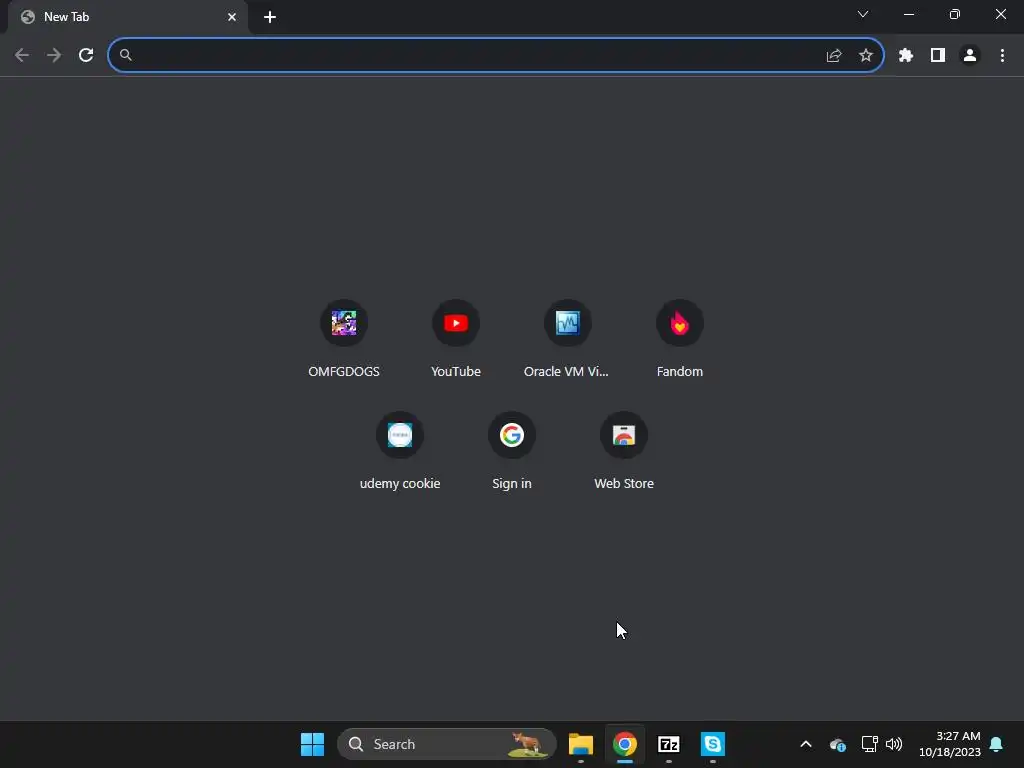Image resolution: width=1024 pixels, height=768 pixels.
Task: Share this page icon in address bar
Action: pos(834,56)
